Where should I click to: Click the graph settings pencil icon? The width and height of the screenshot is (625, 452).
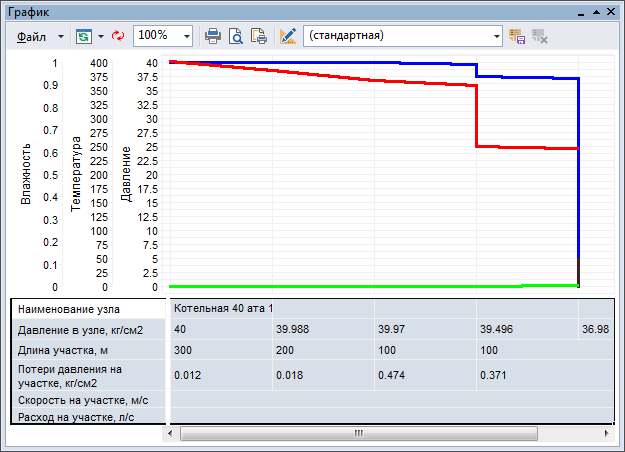tap(288, 35)
